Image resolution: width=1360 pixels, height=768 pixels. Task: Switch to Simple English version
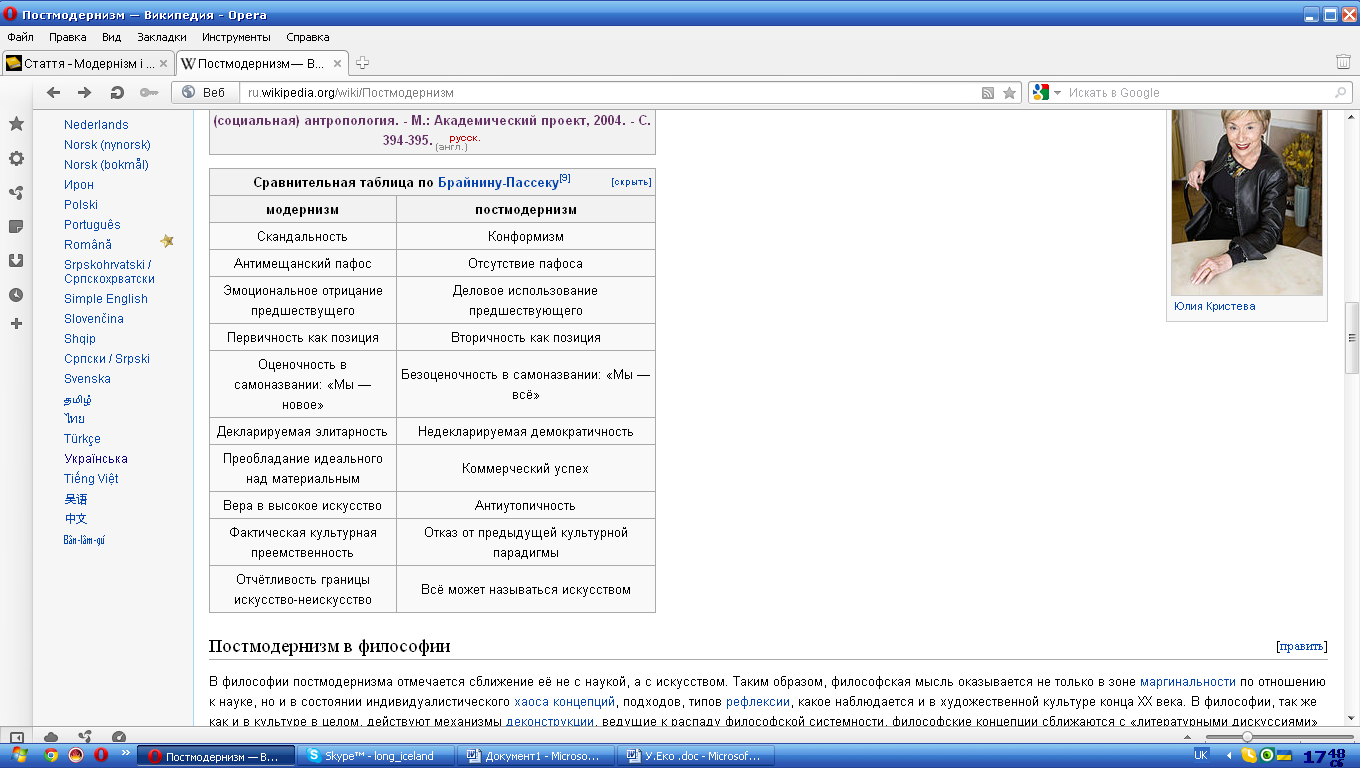[106, 299]
